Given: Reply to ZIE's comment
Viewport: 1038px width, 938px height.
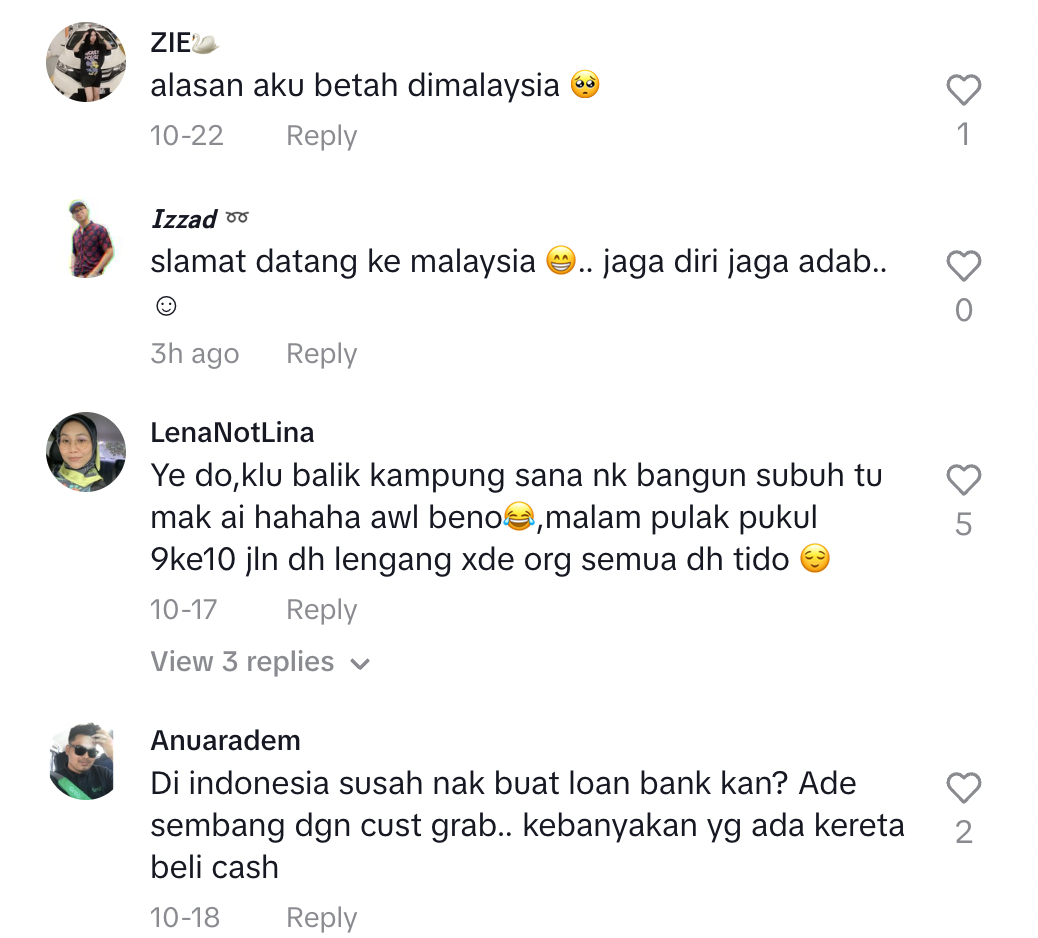Looking at the screenshot, I should pos(321,136).
